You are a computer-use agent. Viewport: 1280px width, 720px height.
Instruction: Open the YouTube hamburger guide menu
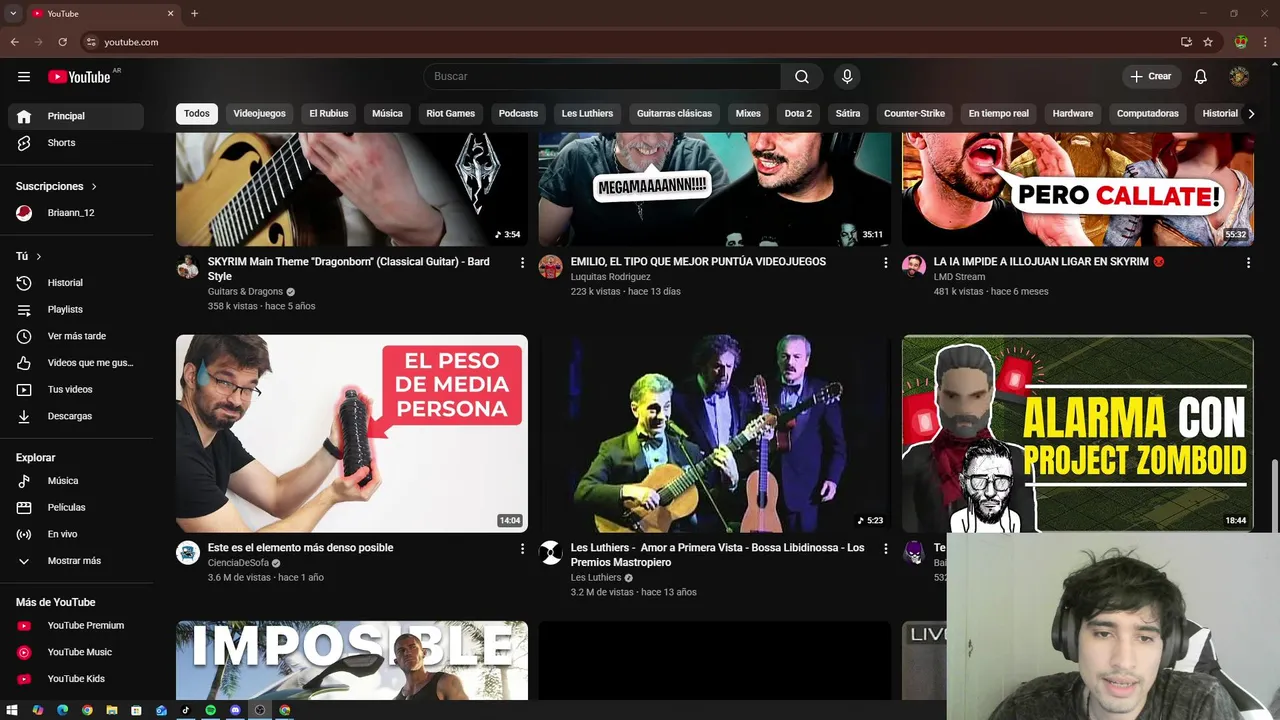24,77
